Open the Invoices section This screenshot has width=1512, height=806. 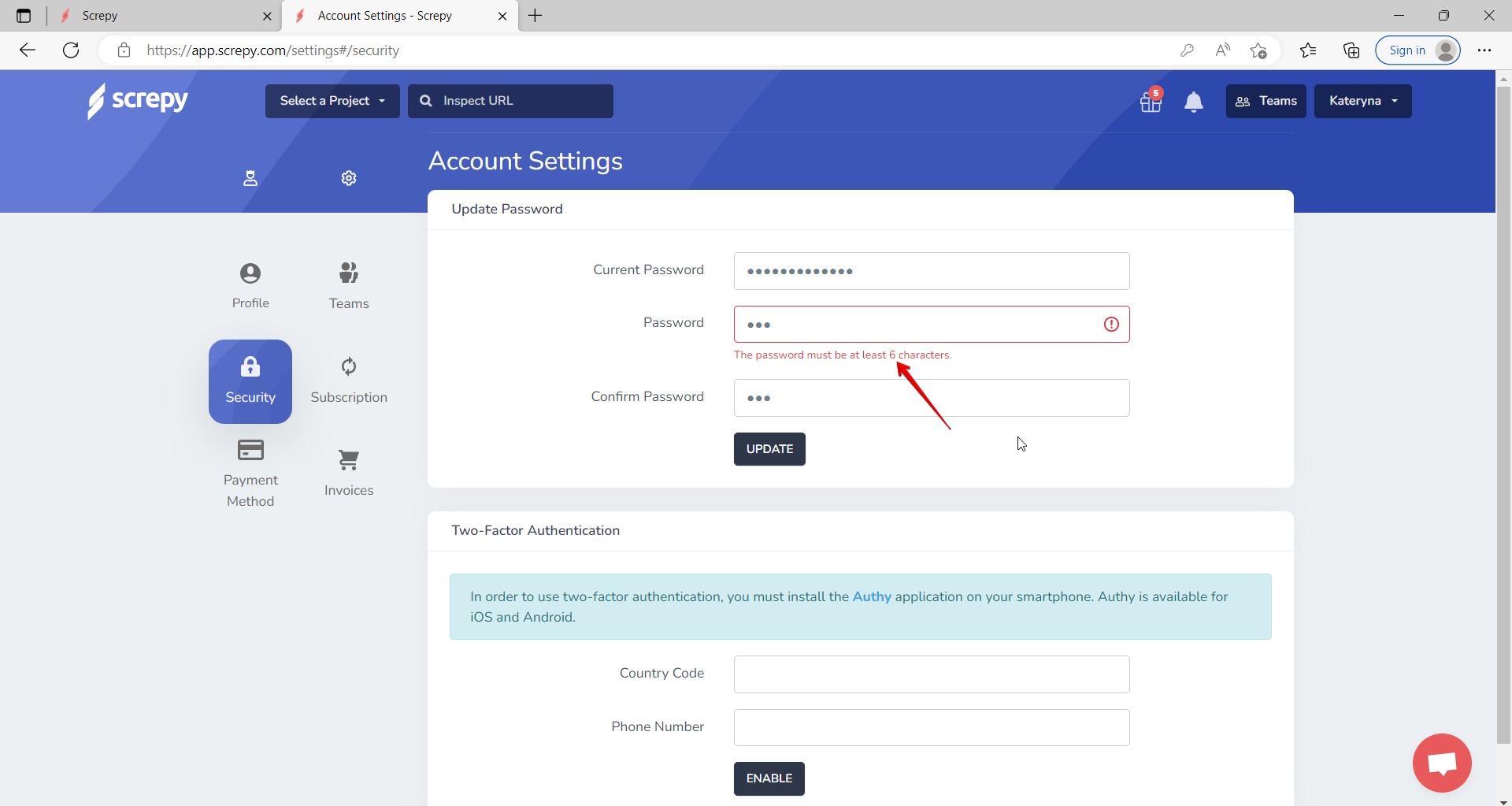click(x=349, y=474)
